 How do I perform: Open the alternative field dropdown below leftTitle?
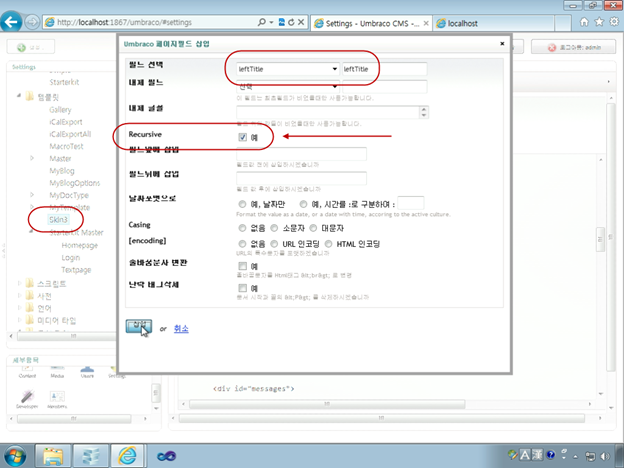(288, 86)
